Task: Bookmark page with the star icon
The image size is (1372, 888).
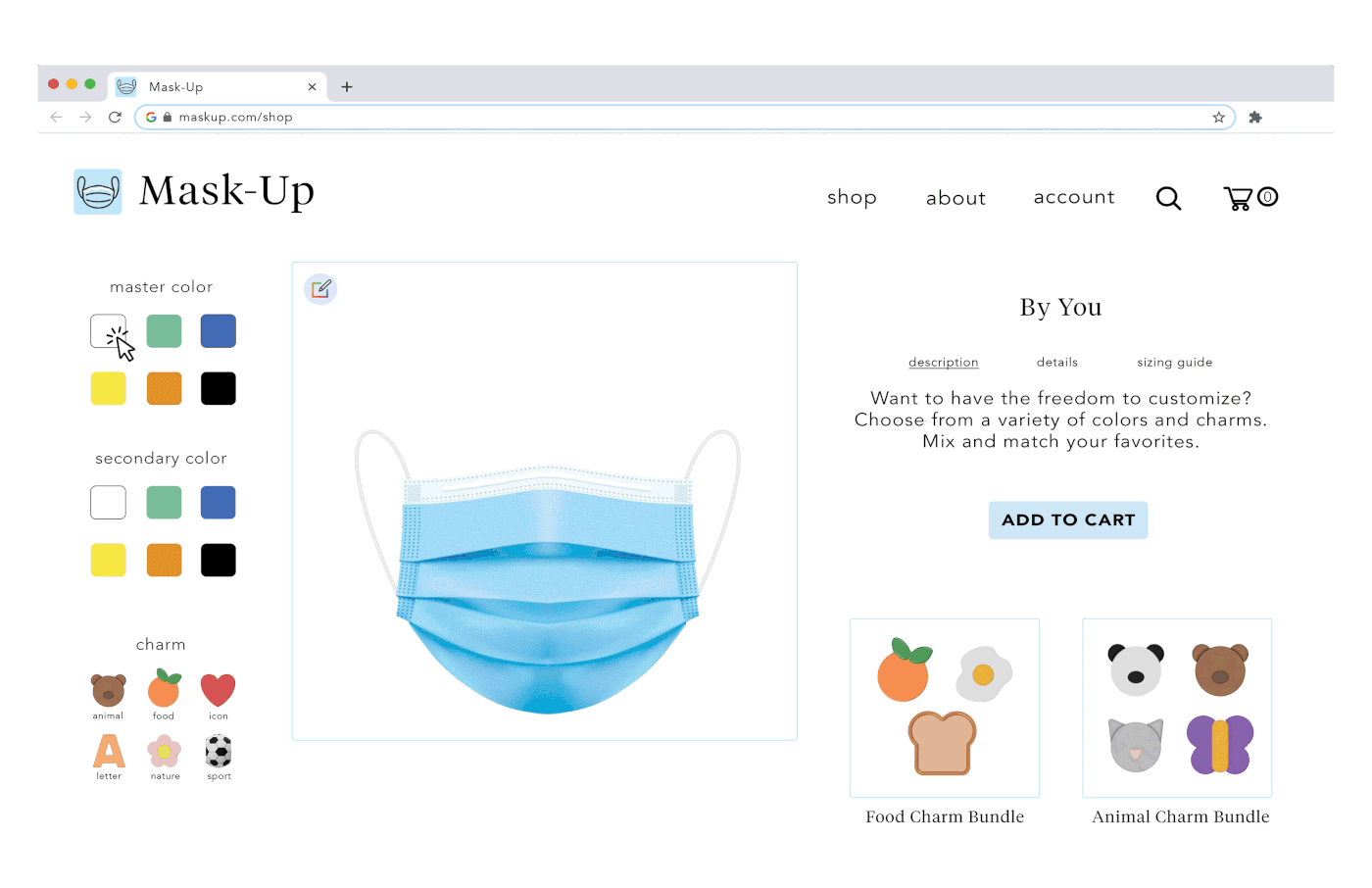Action: point(1218,117)
